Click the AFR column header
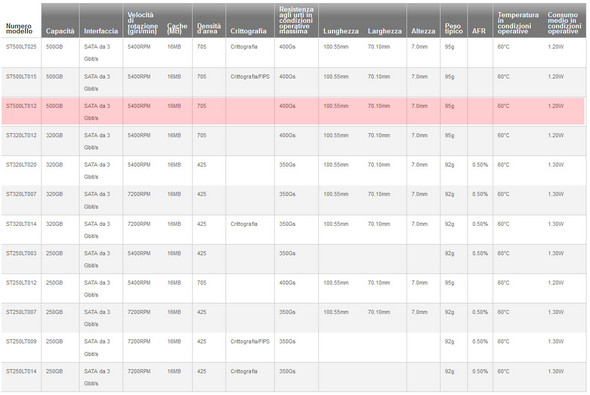 pyautogui.click(x=479, y=31)
